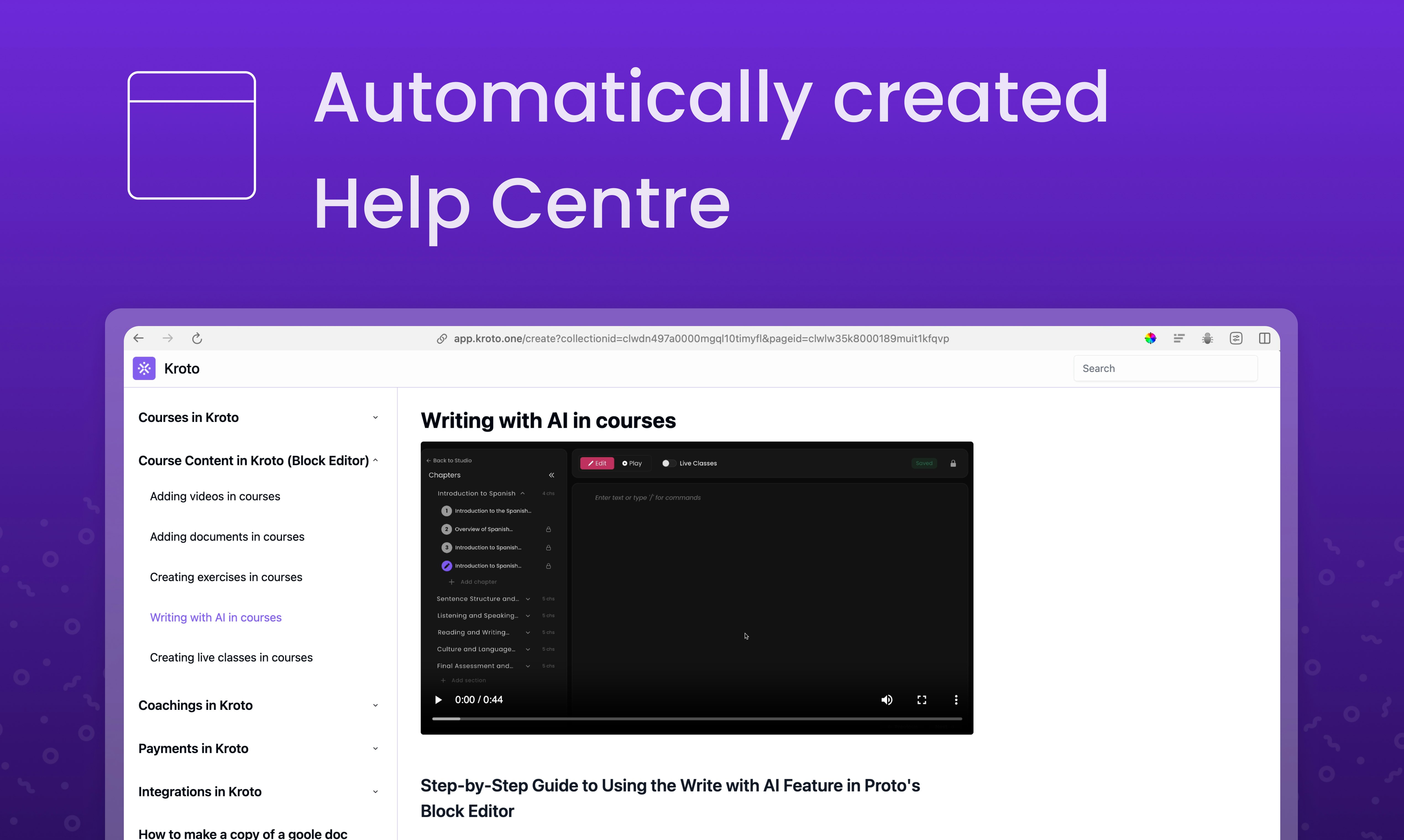1404x840 pixels.
Task: Click the bug extension icon in toolbar
Action: (x=1207, y=338)
